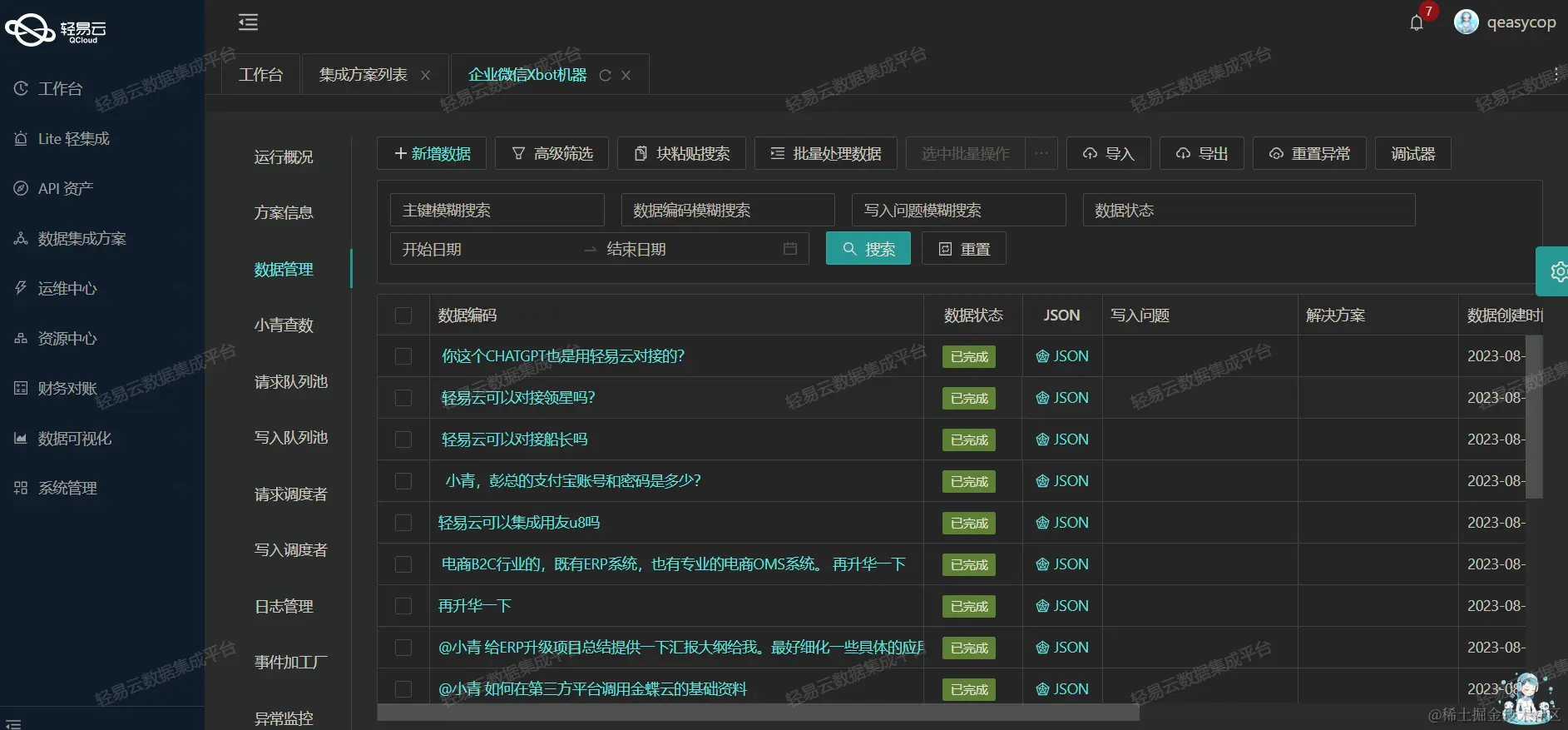Expand 数据集成方案 sidebar menu

click(x=102, y=238)
